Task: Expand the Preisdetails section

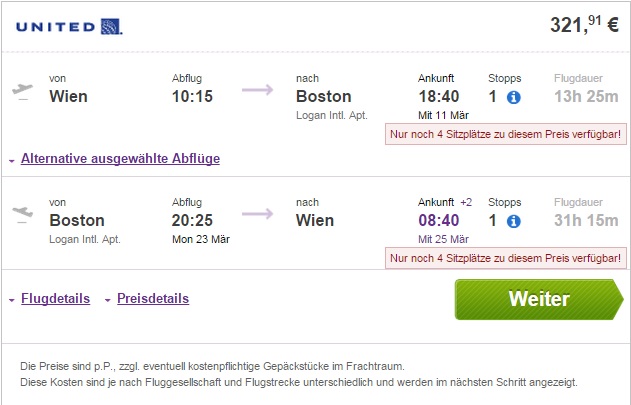Action: (152, 299)
